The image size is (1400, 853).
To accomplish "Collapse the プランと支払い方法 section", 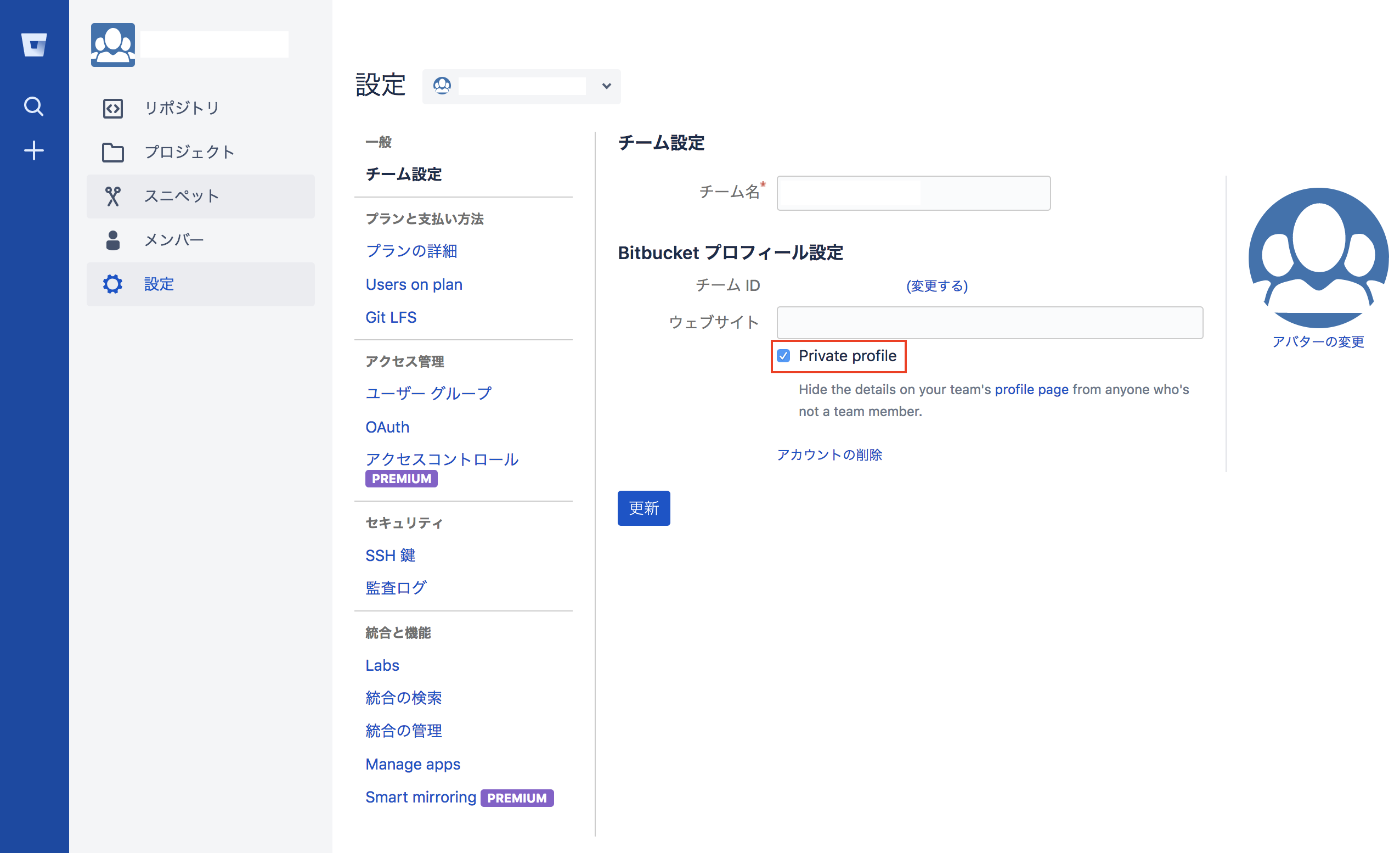I will 425,218.
